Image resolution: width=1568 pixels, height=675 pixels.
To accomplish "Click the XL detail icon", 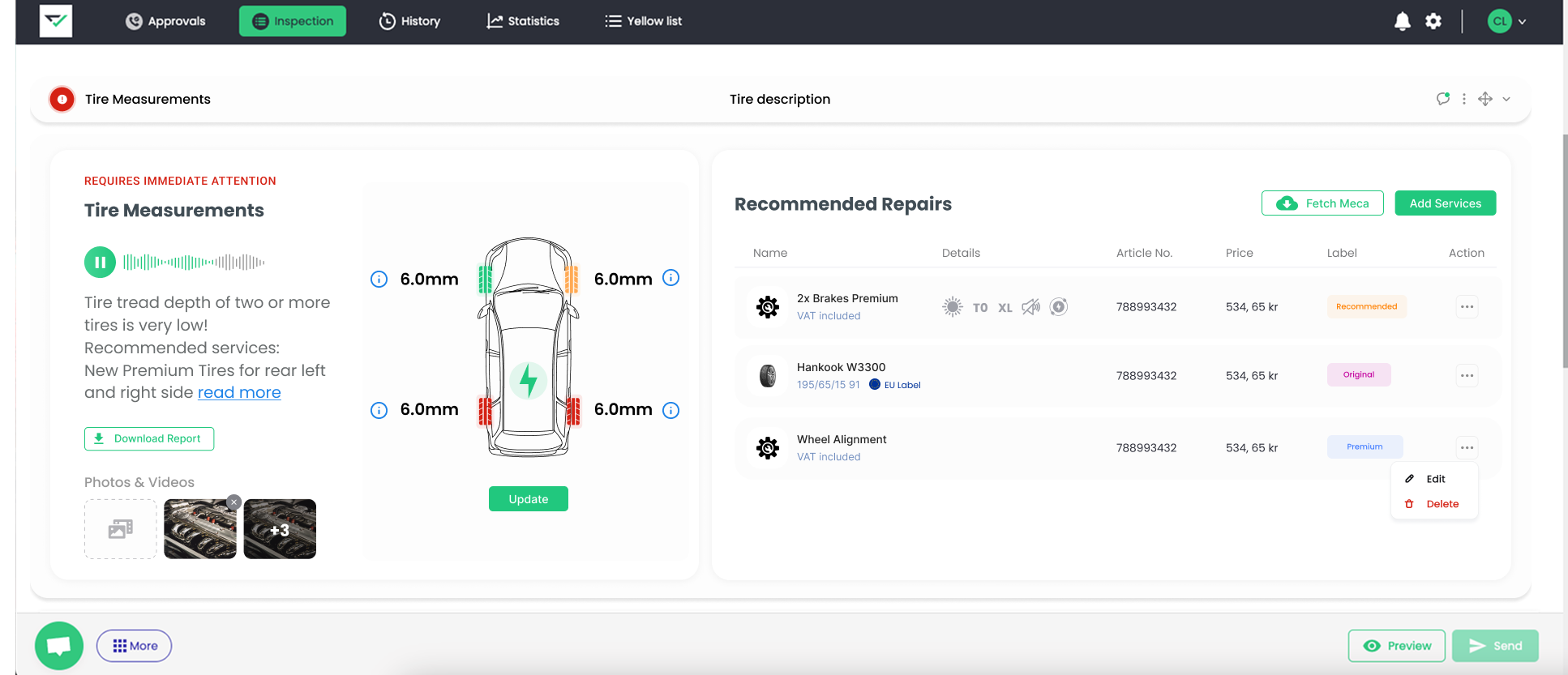I will pyautogui.click(x=1005, y=308).
